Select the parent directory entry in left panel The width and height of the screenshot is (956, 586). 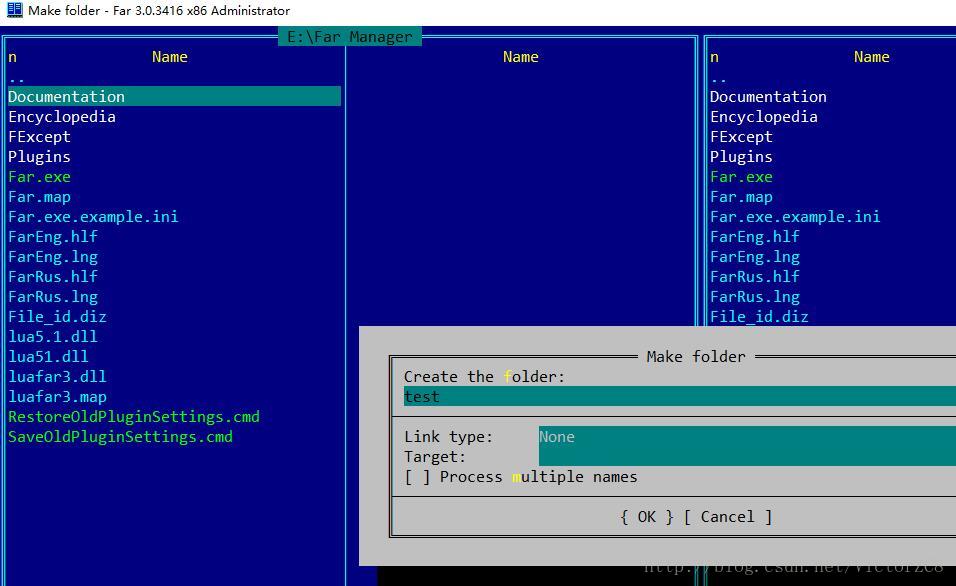pyautogui.click(x=17, y=77)
